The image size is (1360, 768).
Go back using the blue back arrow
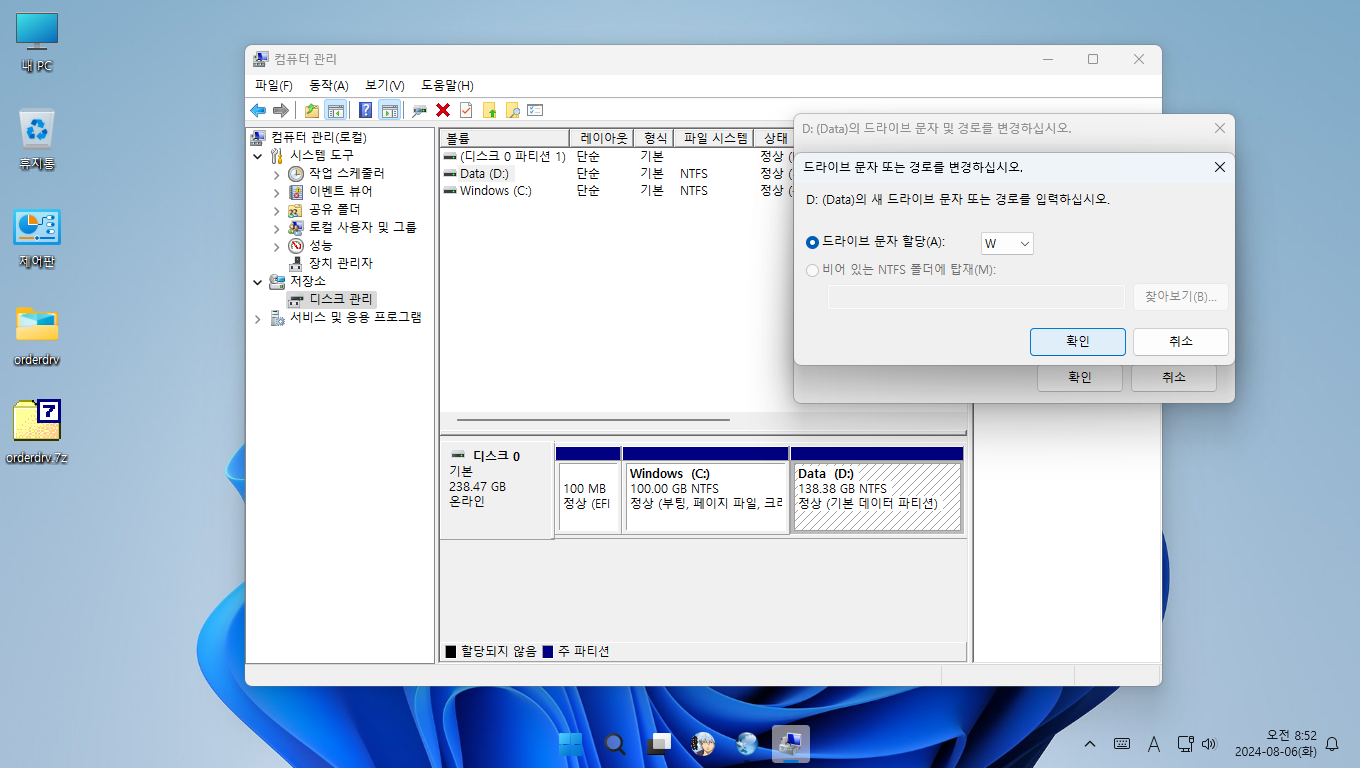click(258, 110)
